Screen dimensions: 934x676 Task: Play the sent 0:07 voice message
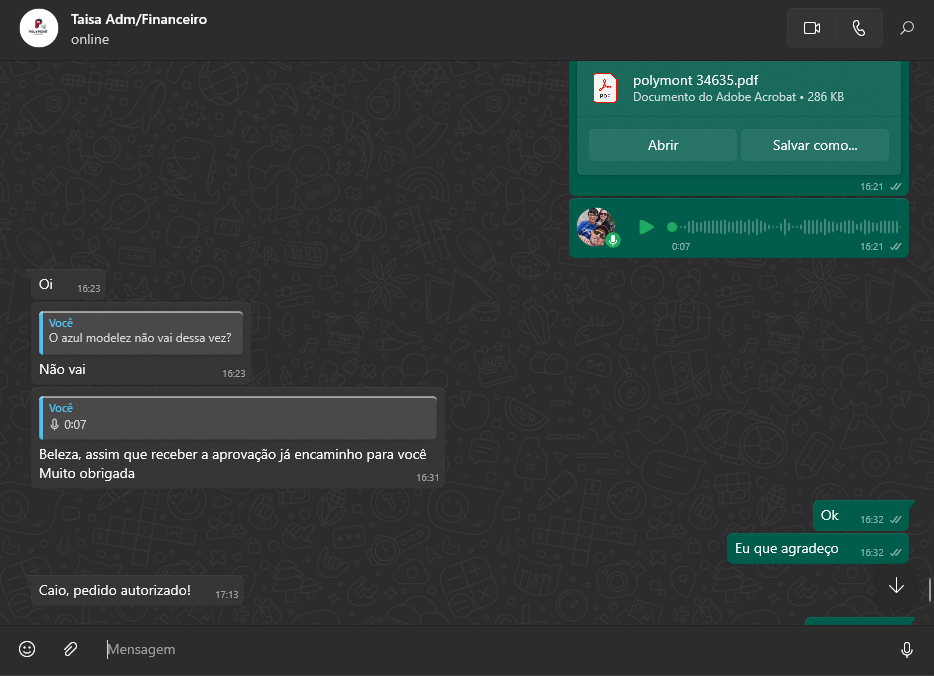coord(646,227)
